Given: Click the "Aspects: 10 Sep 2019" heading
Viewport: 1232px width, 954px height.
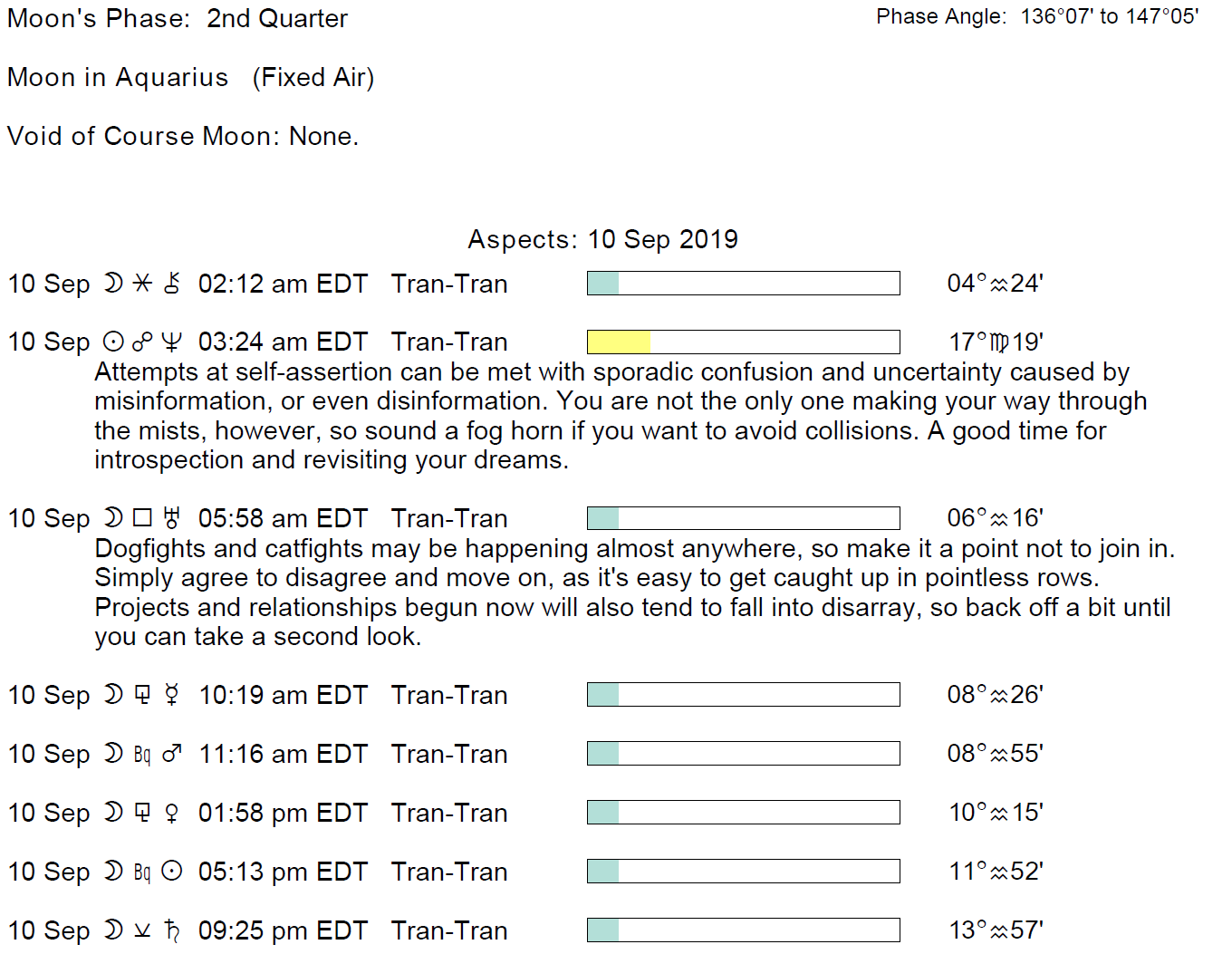Looking at the screenshot, I should tap(602, 239).
